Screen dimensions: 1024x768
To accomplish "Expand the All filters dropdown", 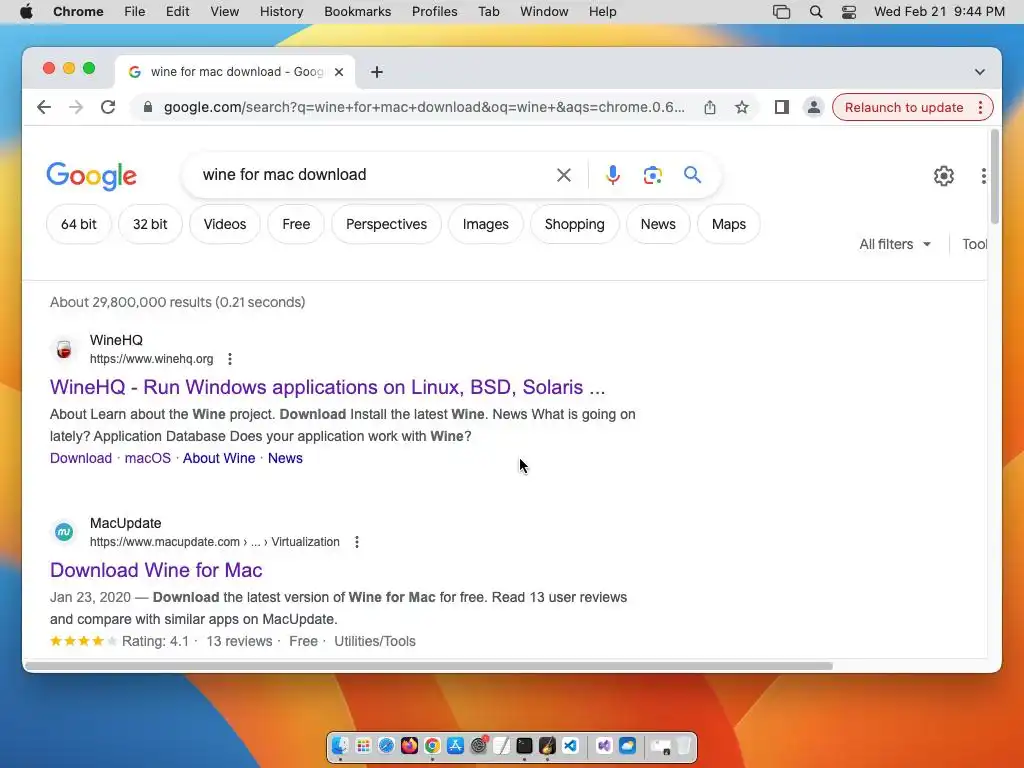I will pos(895,244).
